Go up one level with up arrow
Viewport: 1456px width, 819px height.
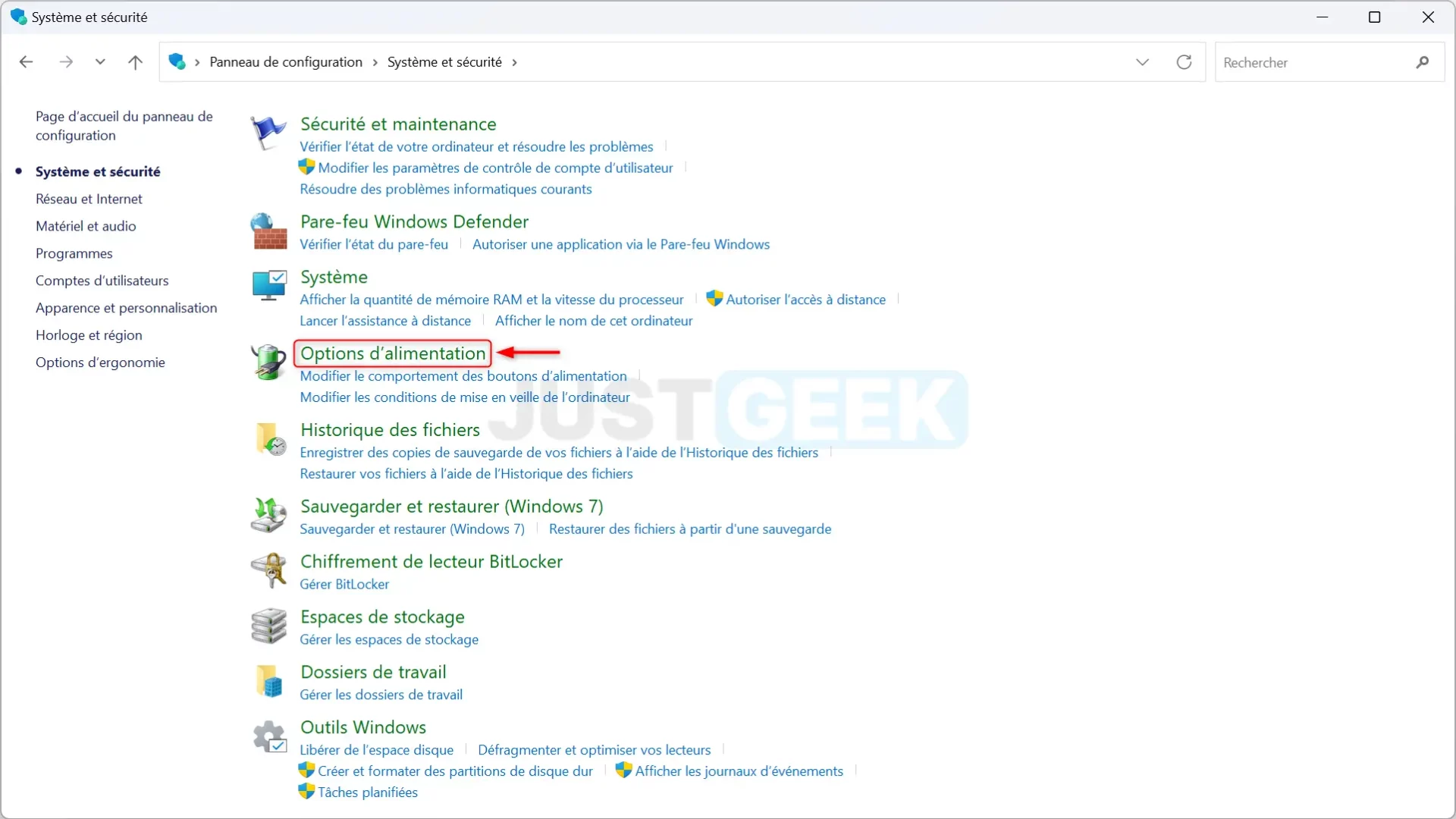pyautogui.click(x=135, y=62)
